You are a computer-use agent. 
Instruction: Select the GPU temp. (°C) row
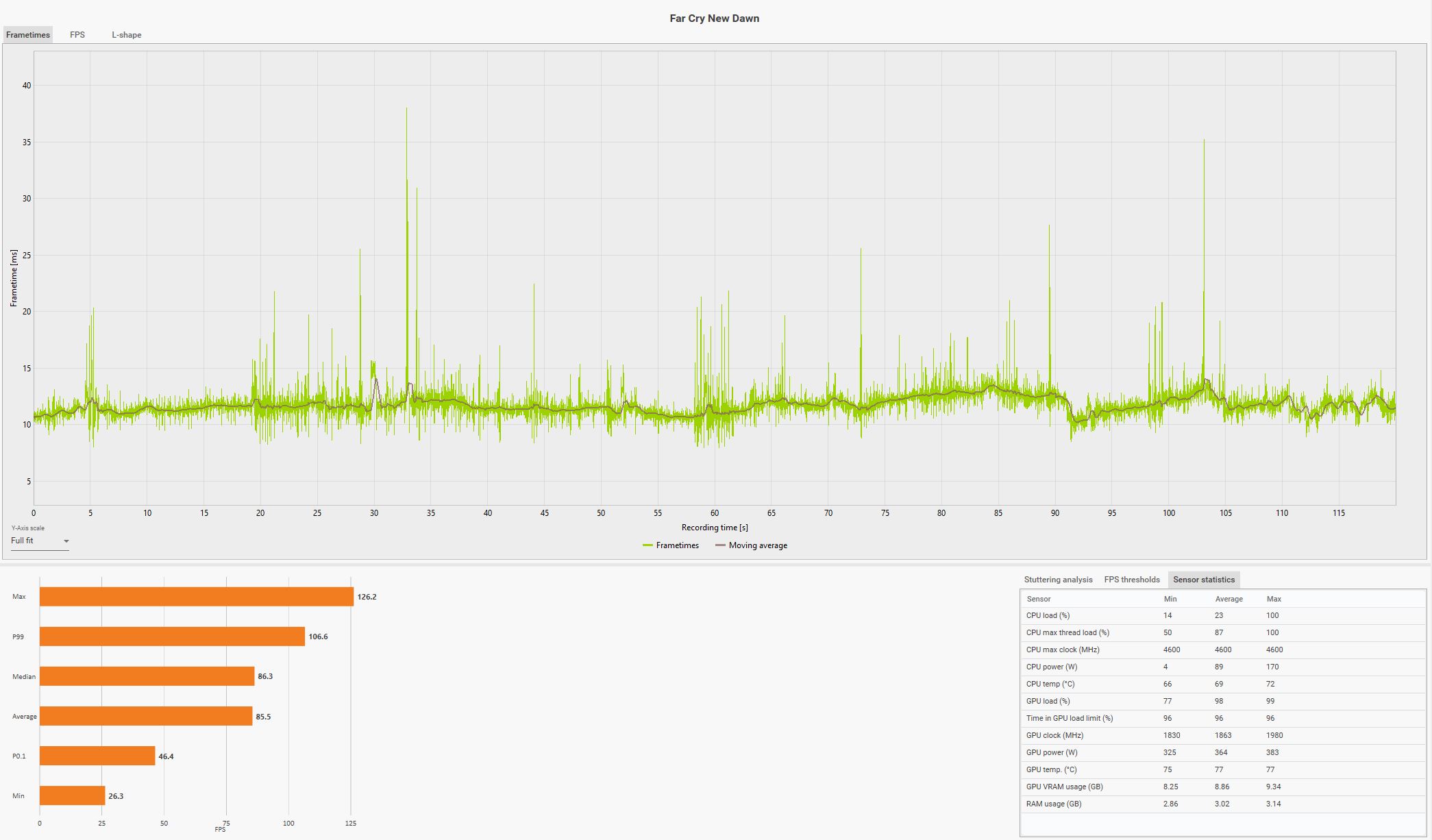1051,769
